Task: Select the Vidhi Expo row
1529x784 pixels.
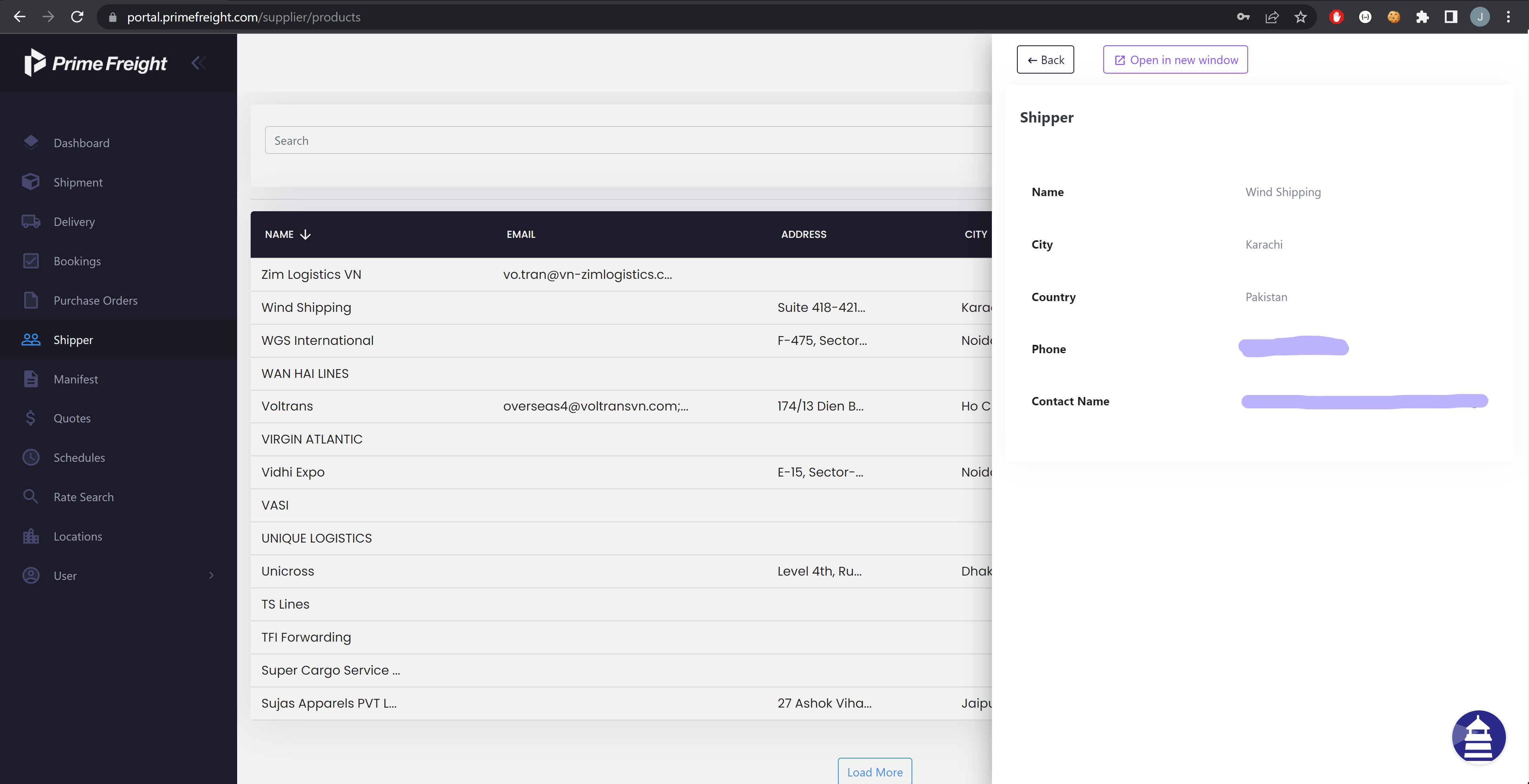Action: tap(621, 472)
